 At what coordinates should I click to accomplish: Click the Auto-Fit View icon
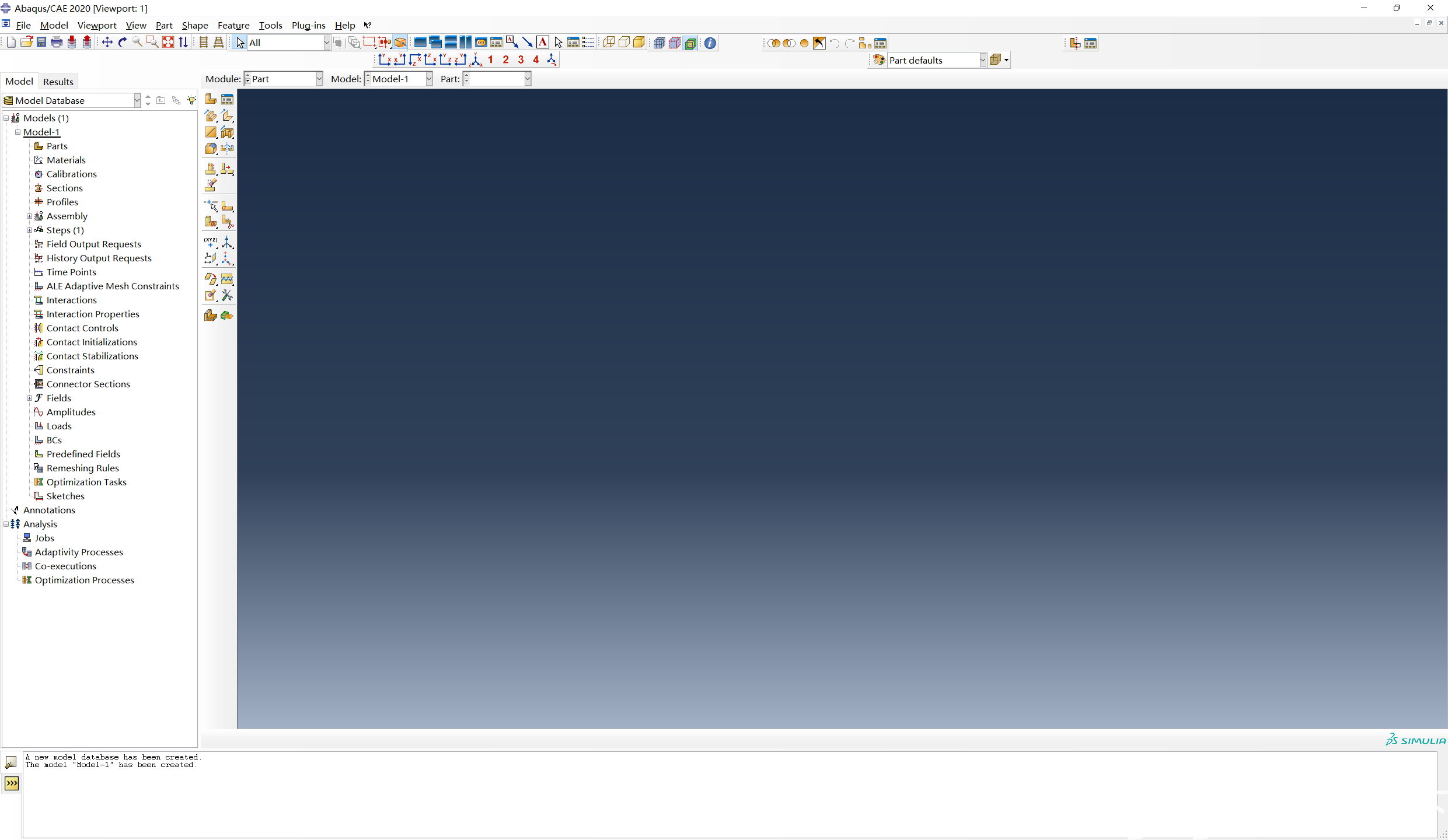pyautogui.click(x=168, y=43)
